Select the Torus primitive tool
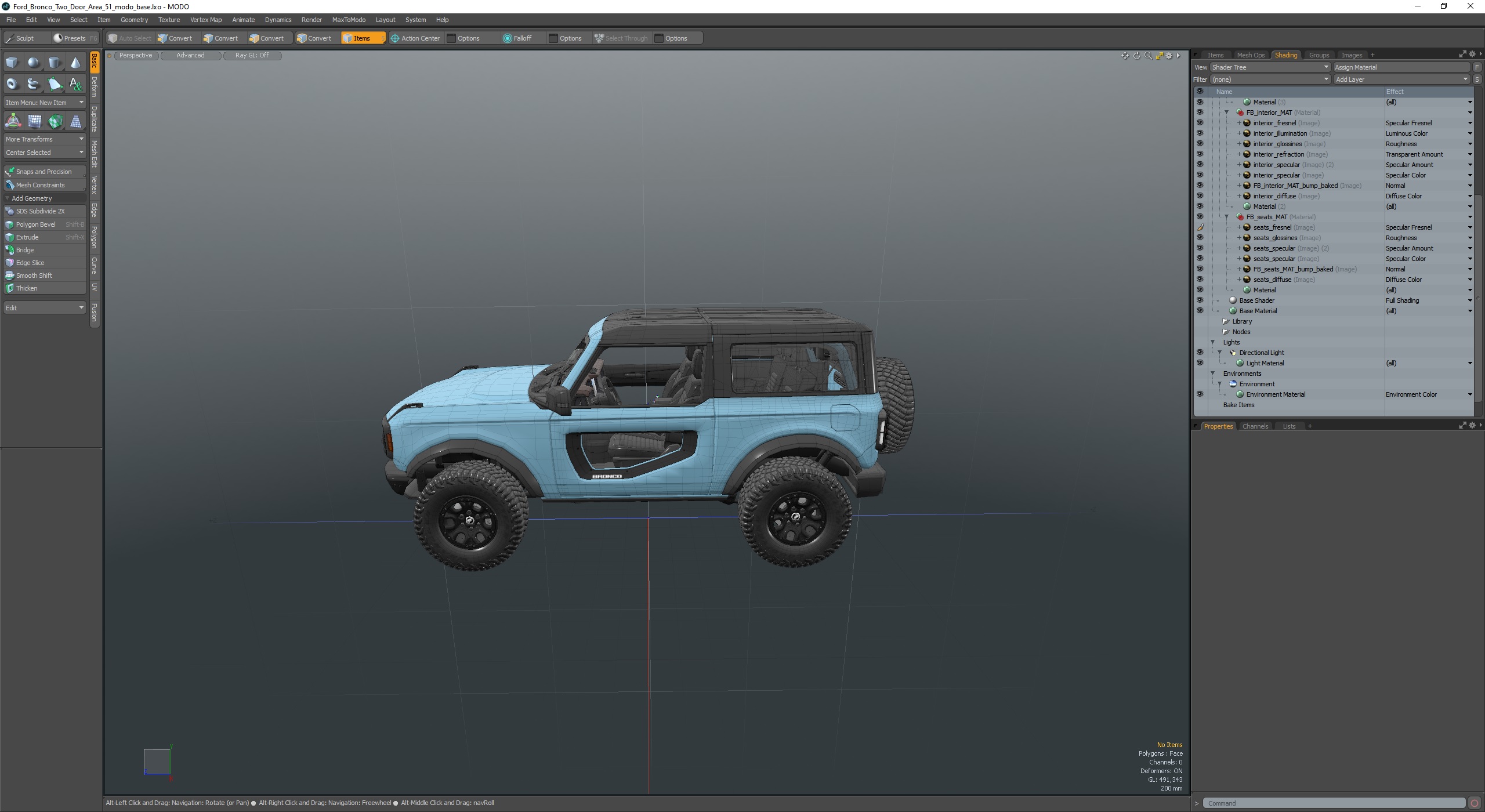Viewport: 1485px width, 812px height. coord(12,84)
